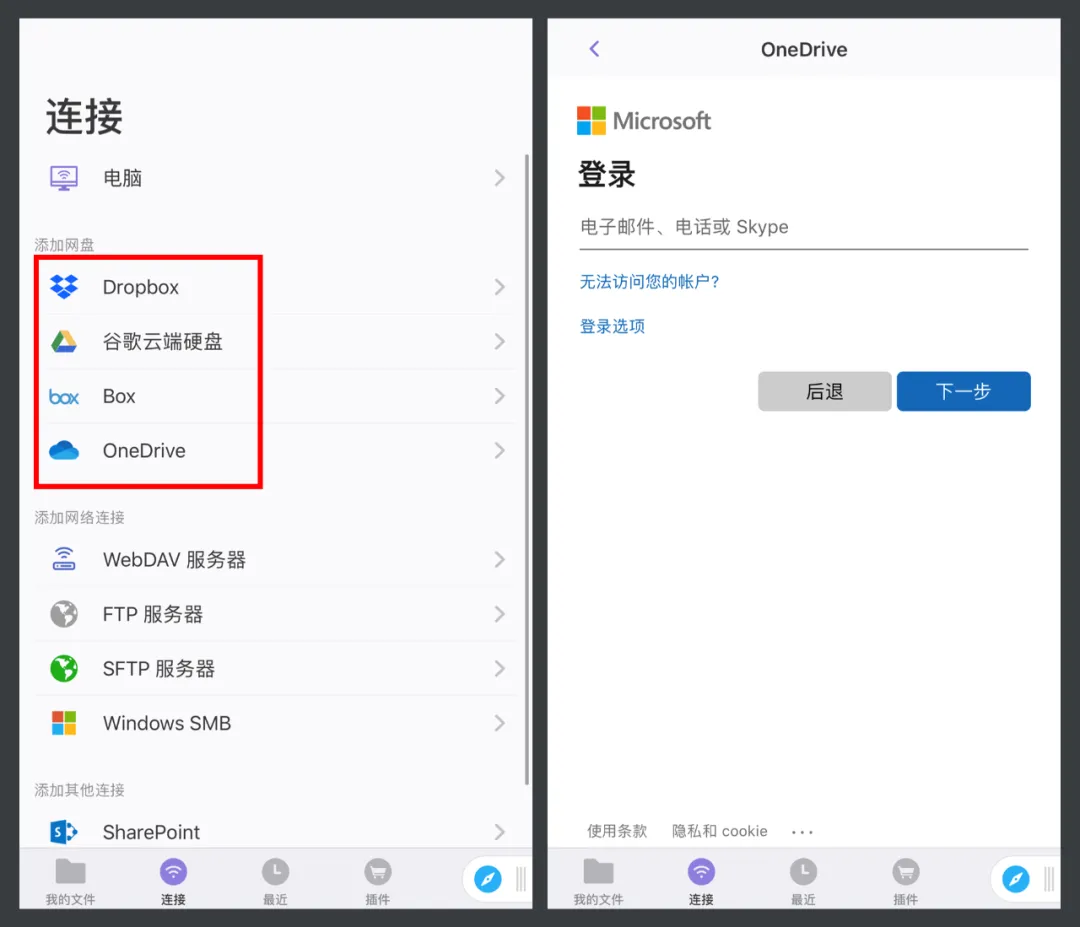The width and height of the screenshot is (1080, 927).
Task: Click the 后退 button
Action: pos(824,391)
